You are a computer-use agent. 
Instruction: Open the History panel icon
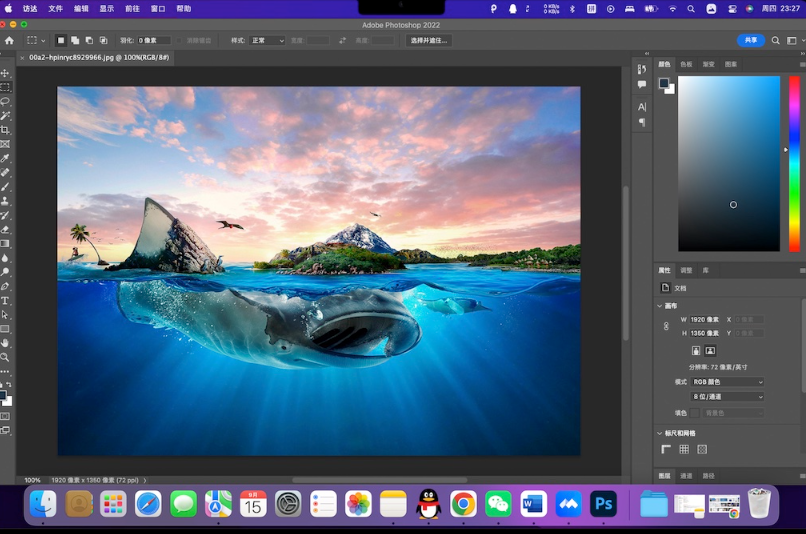(x=642, y=69)
